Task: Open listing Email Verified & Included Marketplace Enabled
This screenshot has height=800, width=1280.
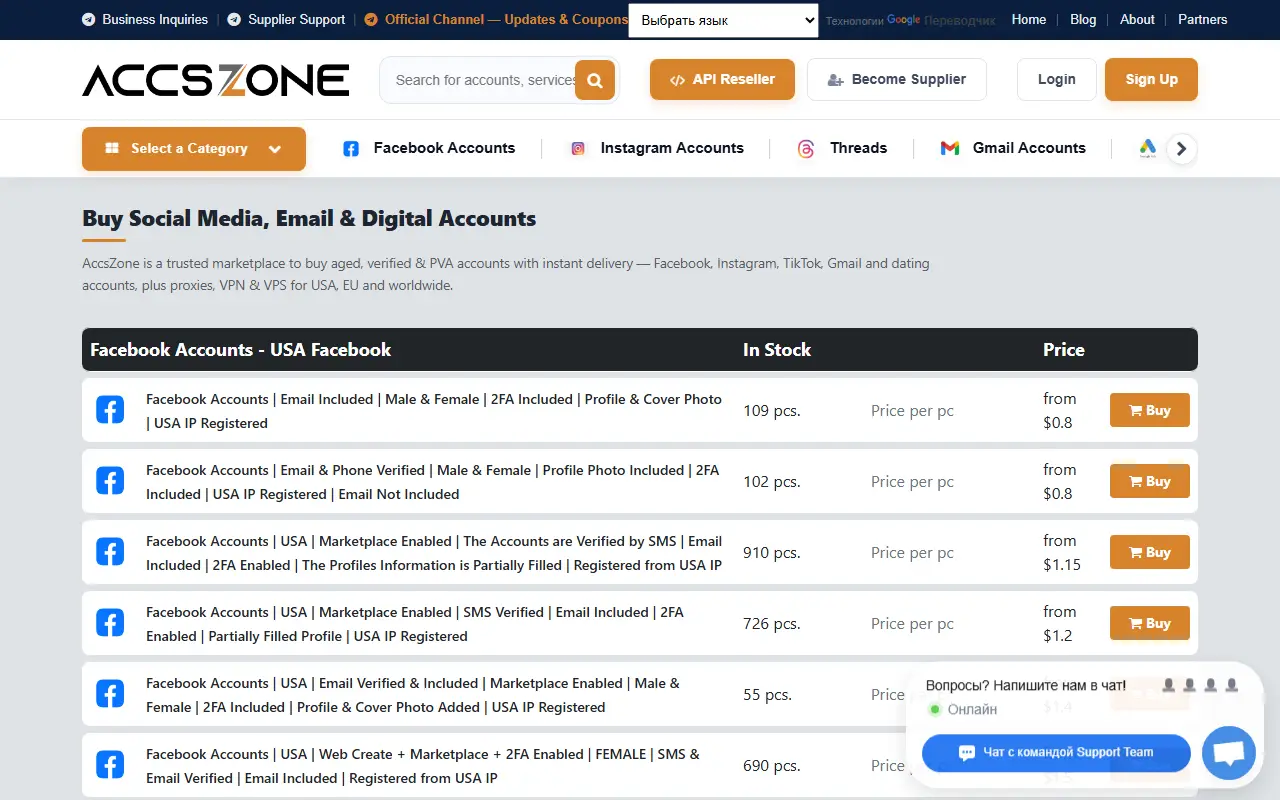Action: [x=413, y=695]
